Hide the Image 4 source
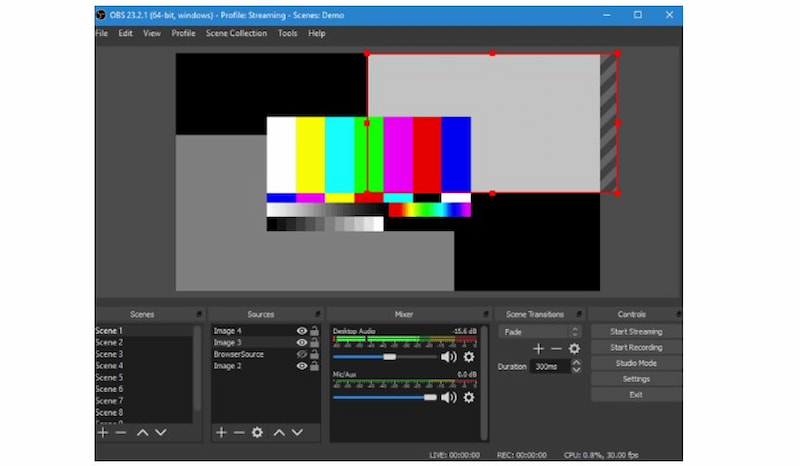This screenshot has width=800, height=466. point(301,331)
